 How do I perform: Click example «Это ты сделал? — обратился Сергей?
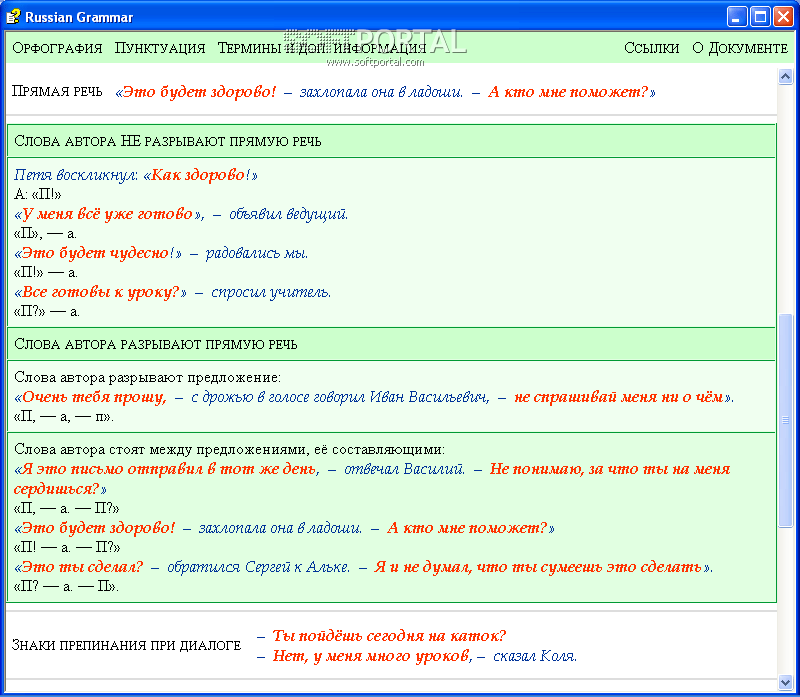coord(363,567)
